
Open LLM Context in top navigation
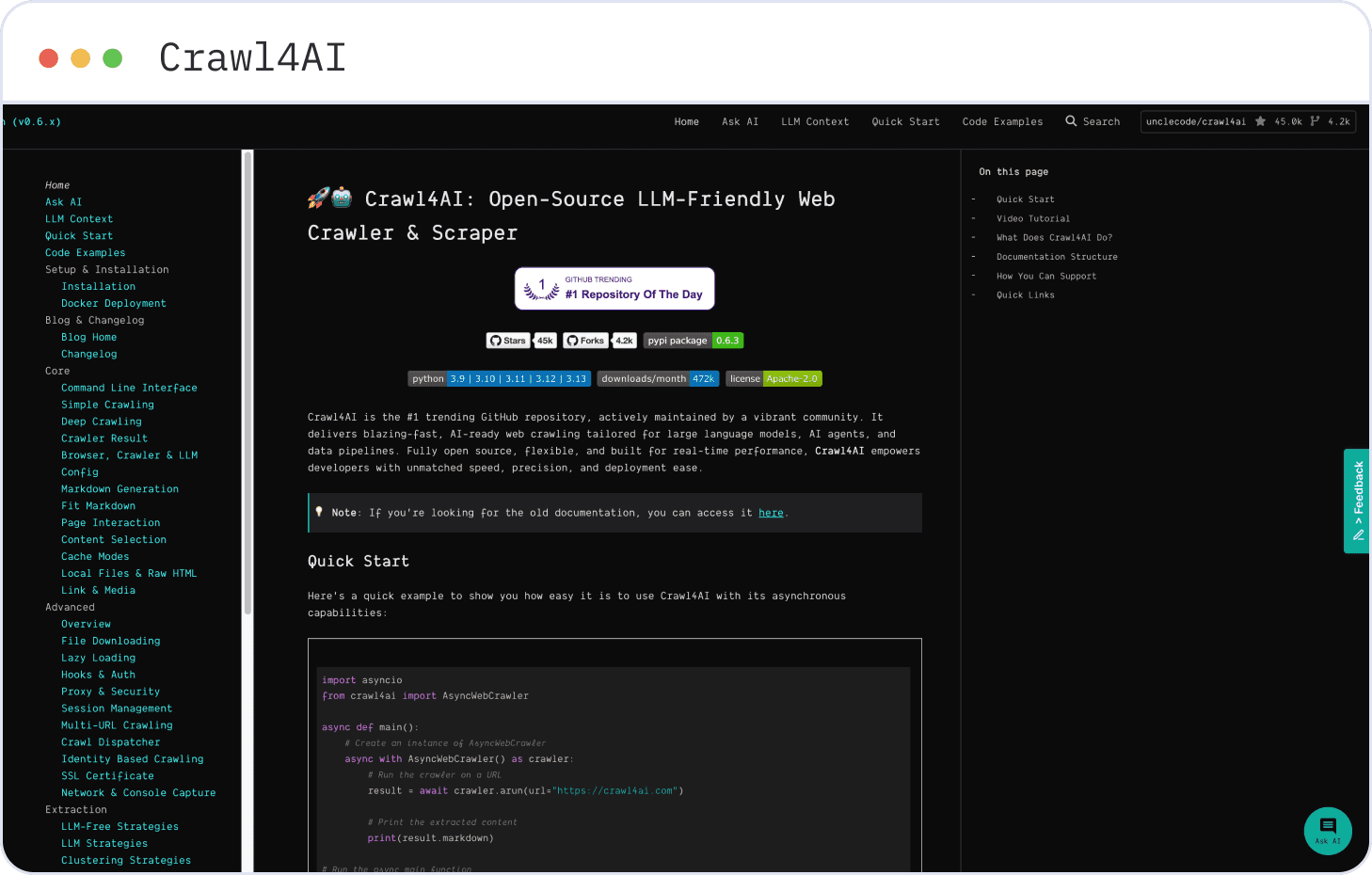pyautogui.click(x=815, y=122)
